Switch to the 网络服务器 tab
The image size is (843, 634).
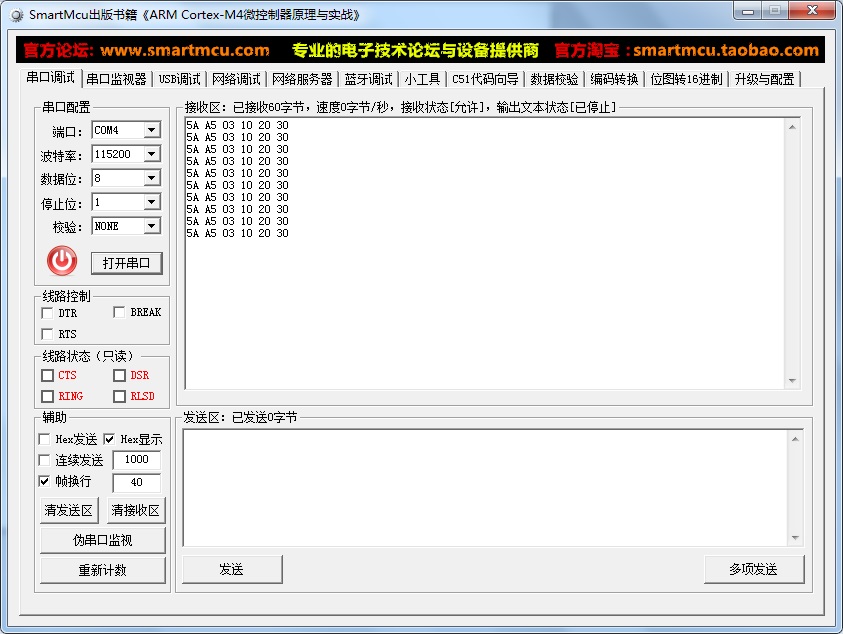tap(302, 80)
